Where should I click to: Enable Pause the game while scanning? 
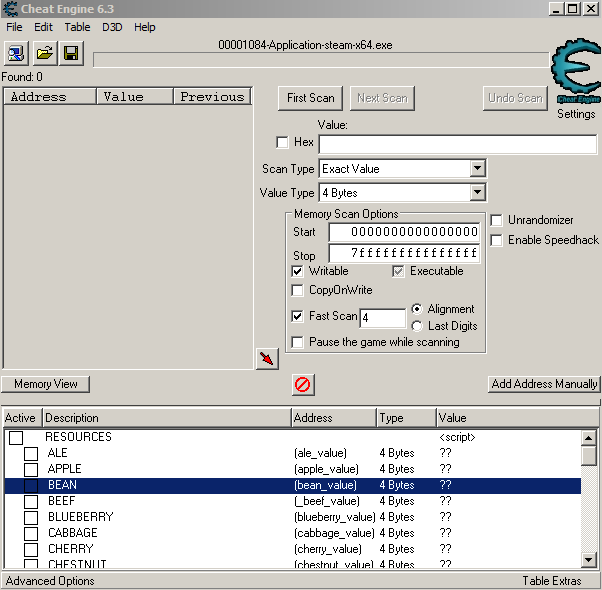click(298, 342)
